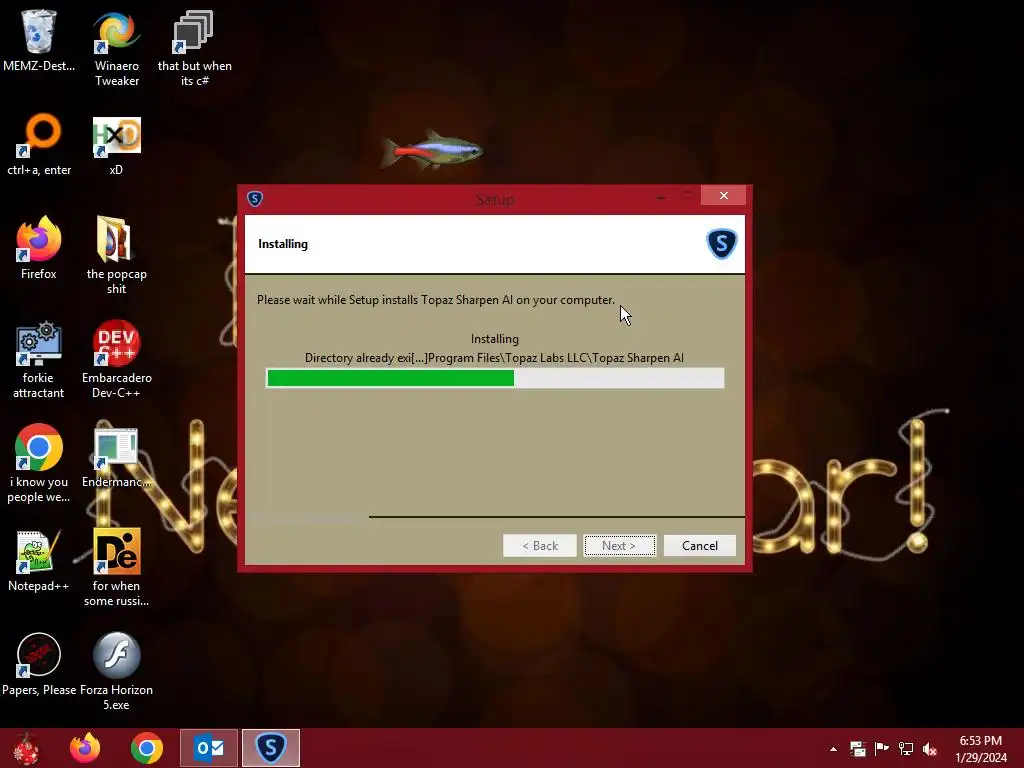
Task: Click the neon tetra fish on the desktop
Action: (x=432, y=149)
